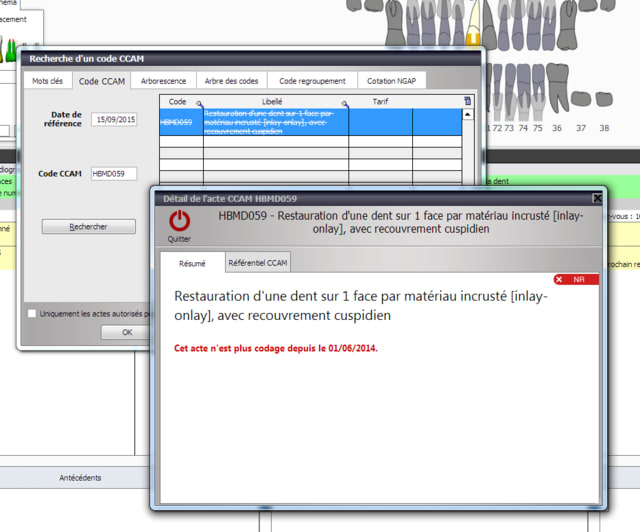The height and width of the screenshot is (532, 640).
Task: Click the Rechercher button
Action: (88, 227)
